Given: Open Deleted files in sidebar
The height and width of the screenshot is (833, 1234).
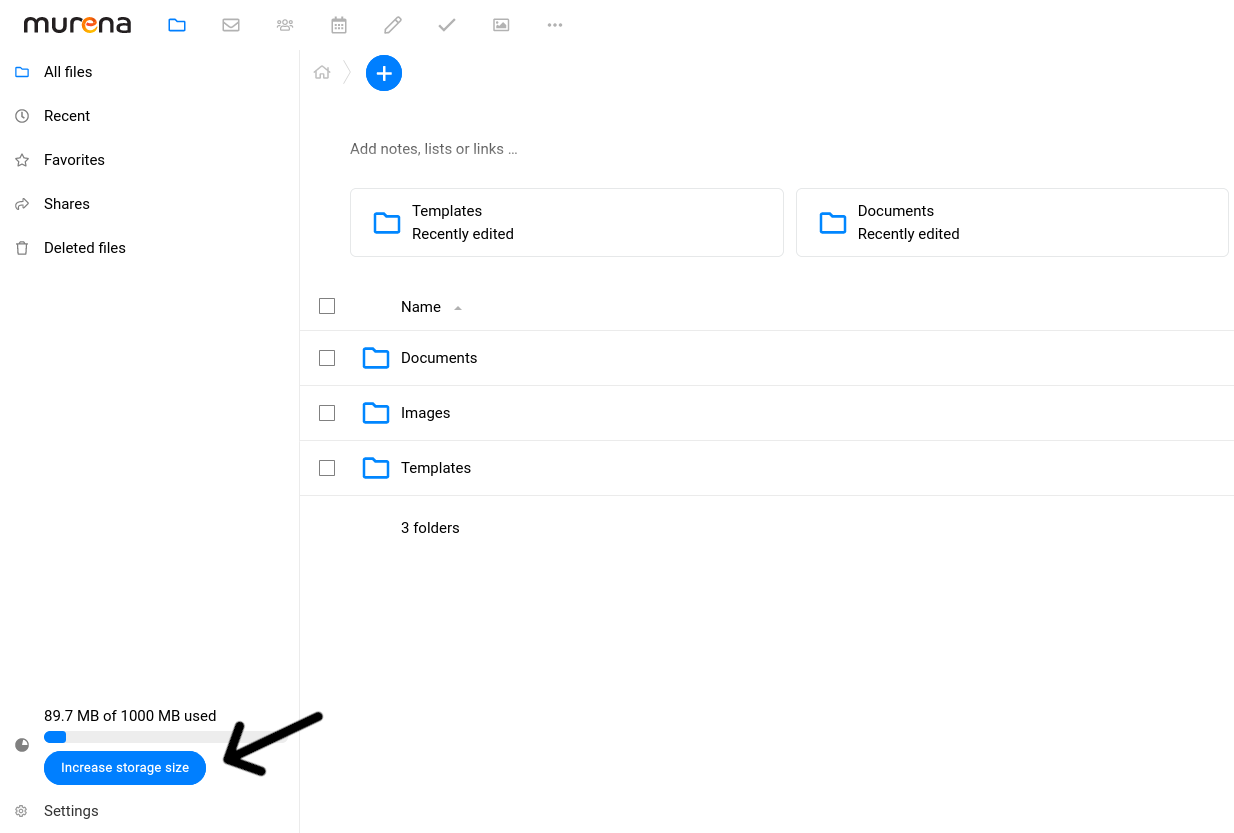Looking at the screenshot, I should [84, 248].
